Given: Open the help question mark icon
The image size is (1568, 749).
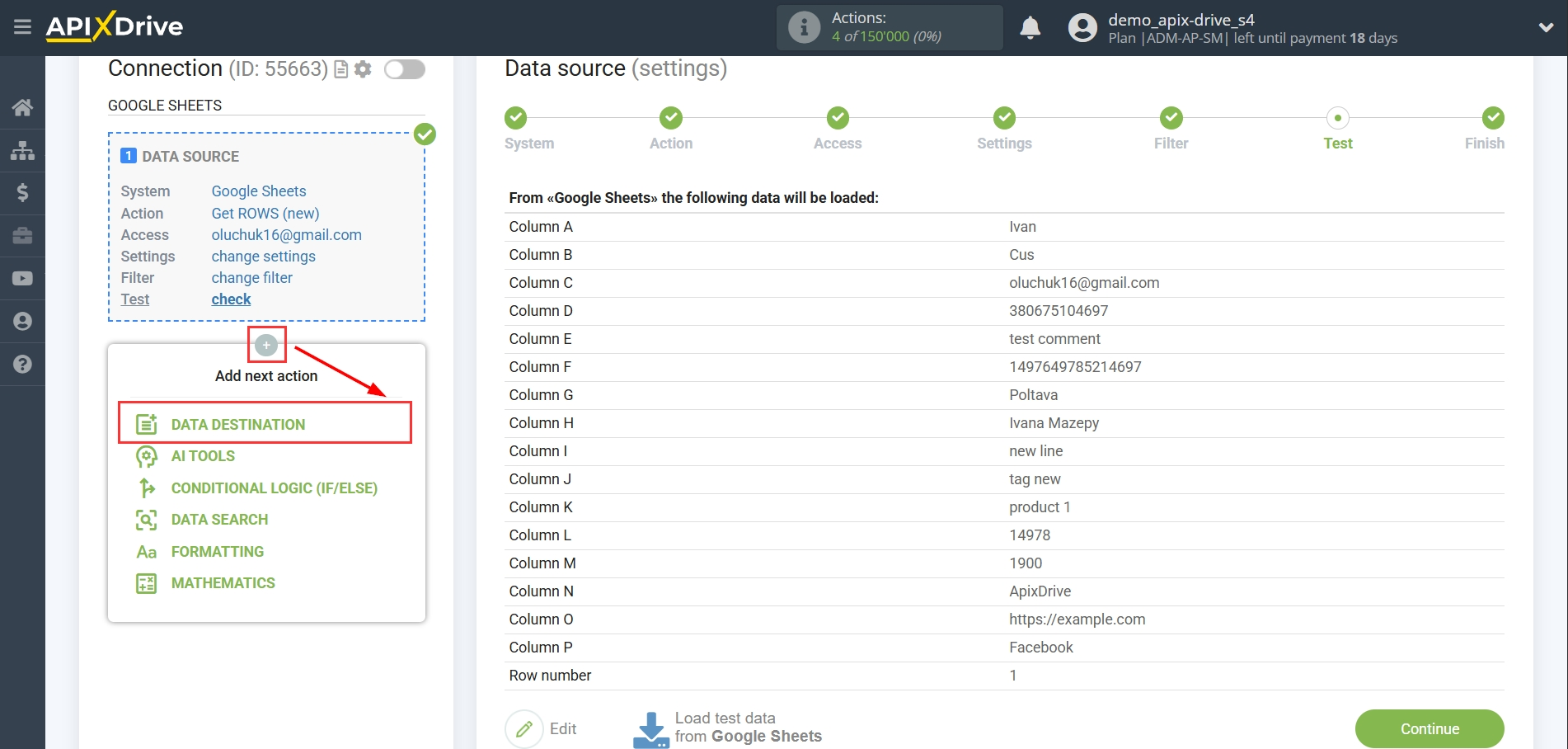Looking at the screenshot, I should tap(22, 364).
